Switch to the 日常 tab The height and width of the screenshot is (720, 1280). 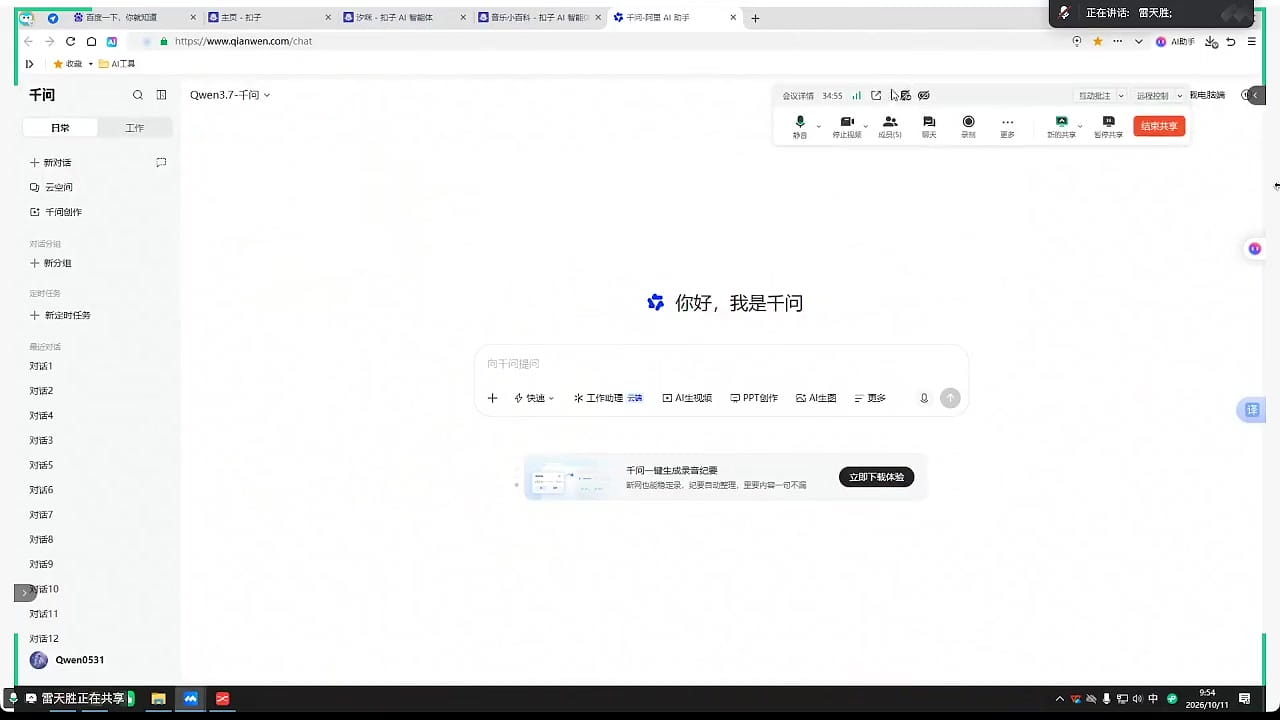click(61, 128)
